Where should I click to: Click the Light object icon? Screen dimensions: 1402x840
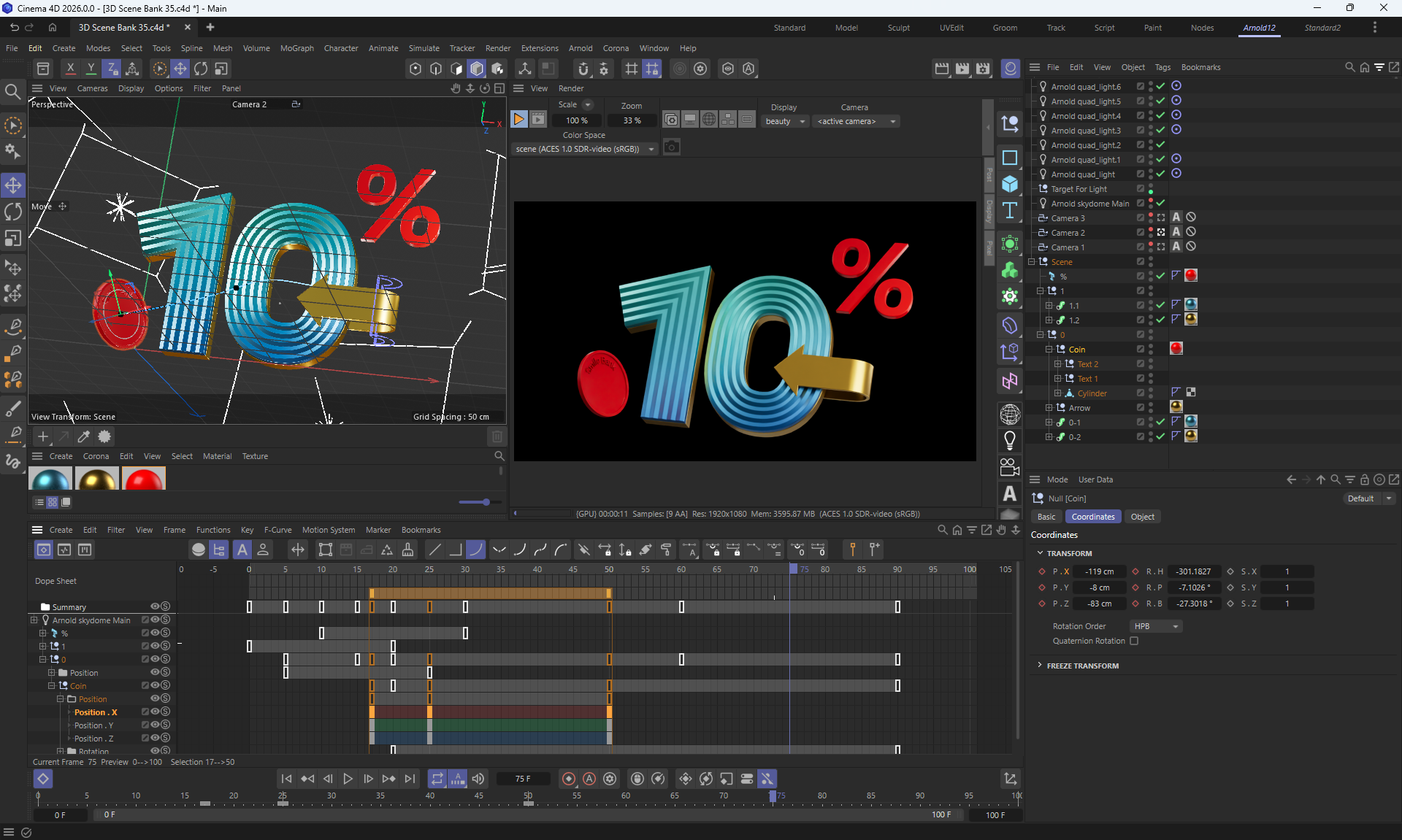1010,440
